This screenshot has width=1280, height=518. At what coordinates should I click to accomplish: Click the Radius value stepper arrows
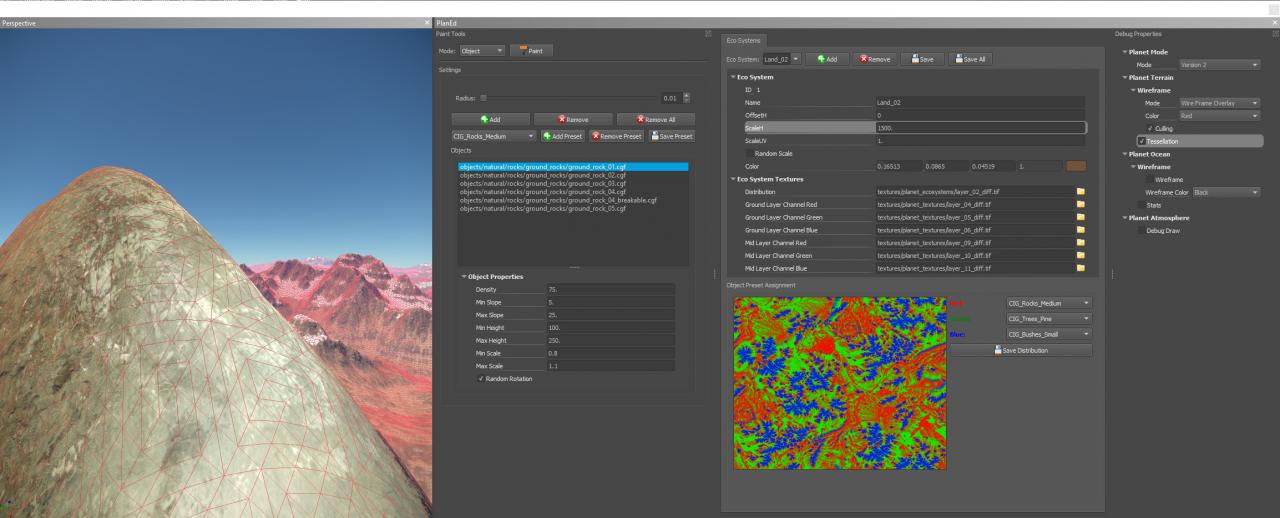[x=686, y=98]
